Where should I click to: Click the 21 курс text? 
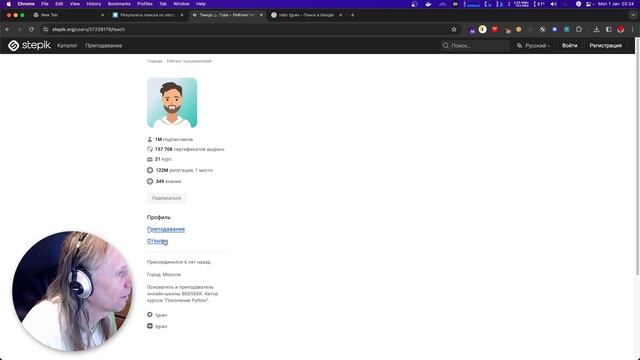tap(163, 159)
